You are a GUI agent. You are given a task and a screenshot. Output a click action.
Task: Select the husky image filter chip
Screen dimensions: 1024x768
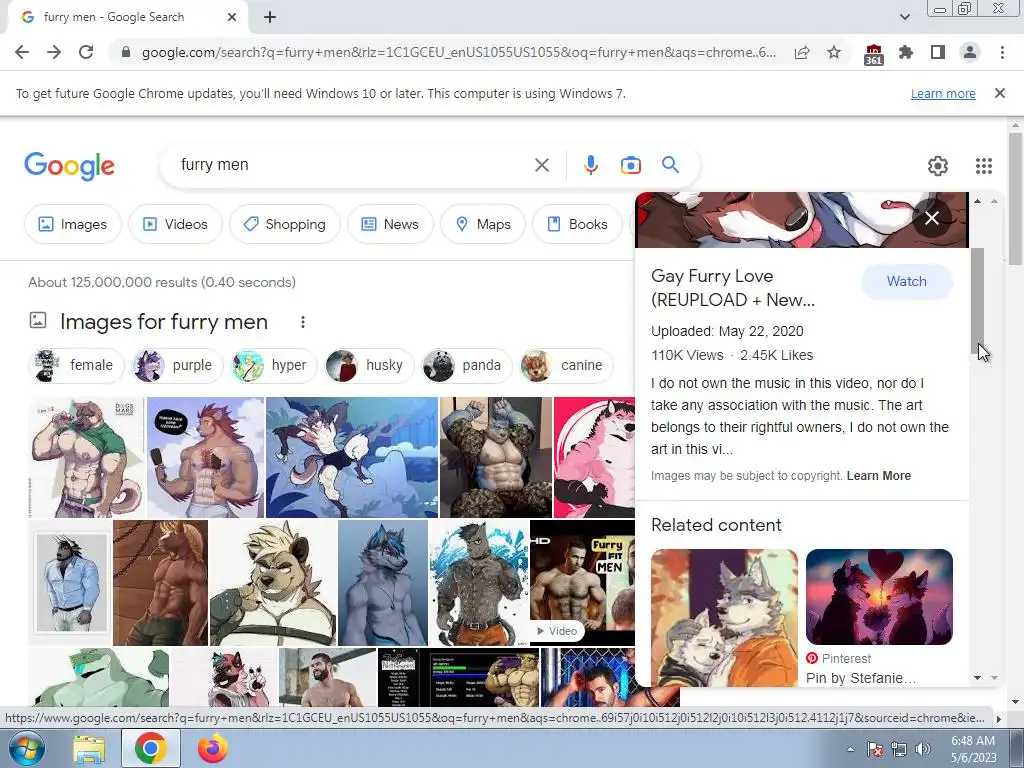click(370, 365)
